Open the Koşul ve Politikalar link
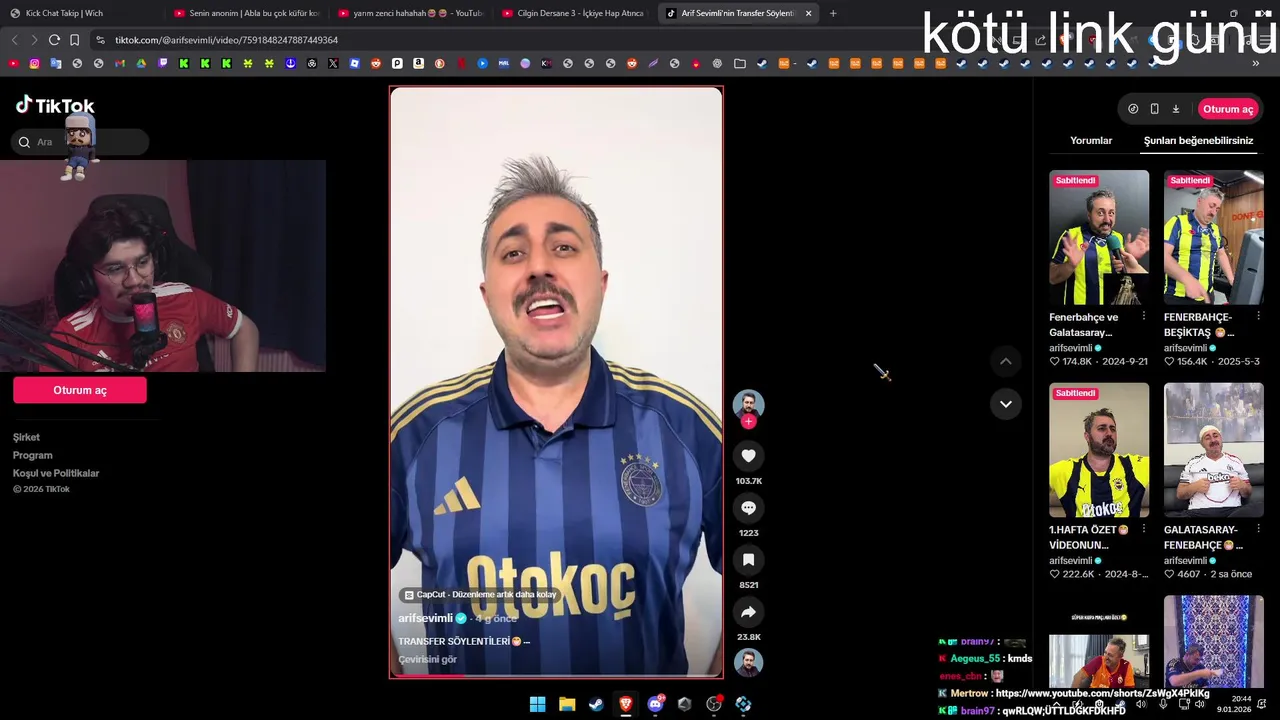The width and height of the screenshot is (1280, 720). tap(56, 473)
